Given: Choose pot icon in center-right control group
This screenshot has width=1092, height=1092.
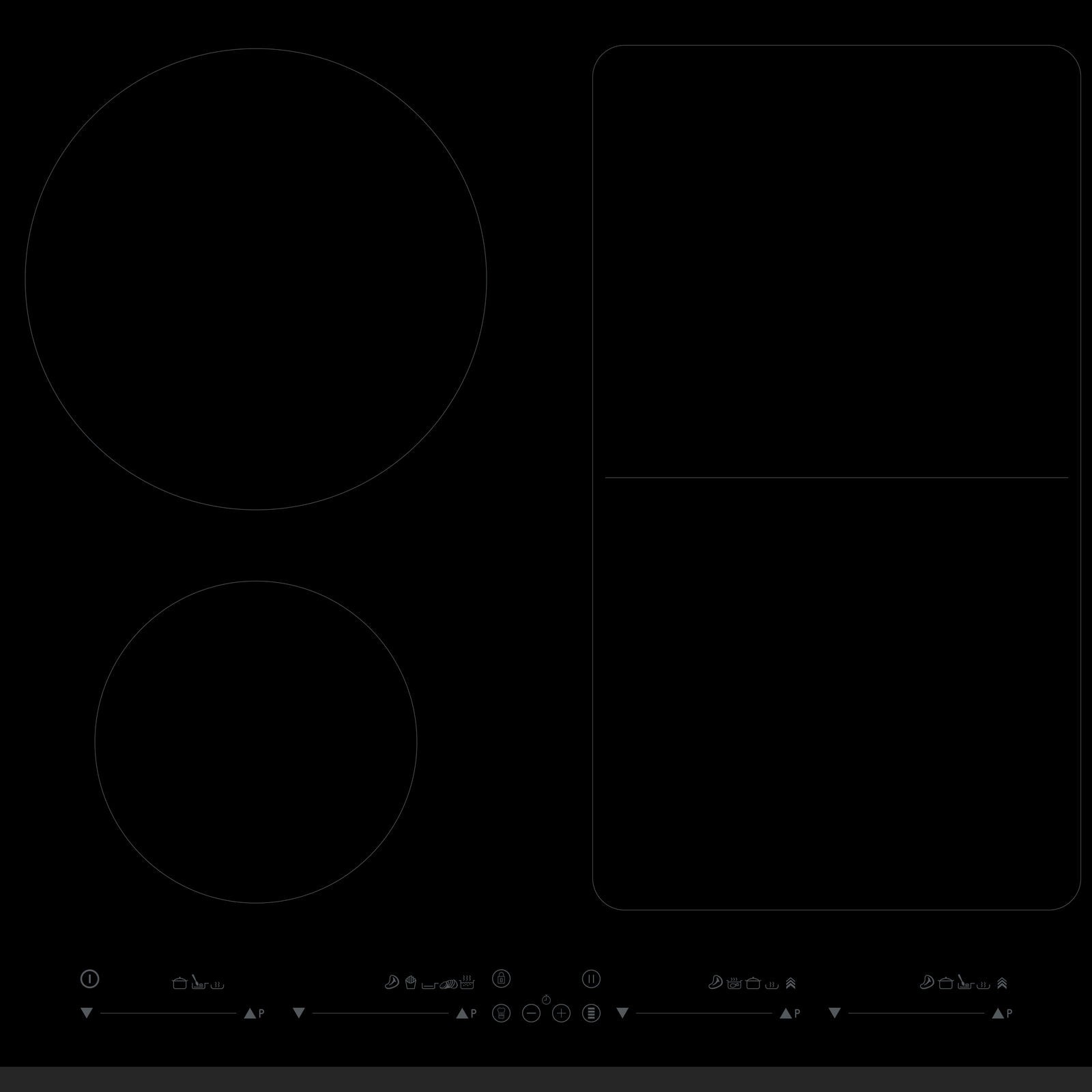Looking at the screenshot, I should (x=753, y=983).
